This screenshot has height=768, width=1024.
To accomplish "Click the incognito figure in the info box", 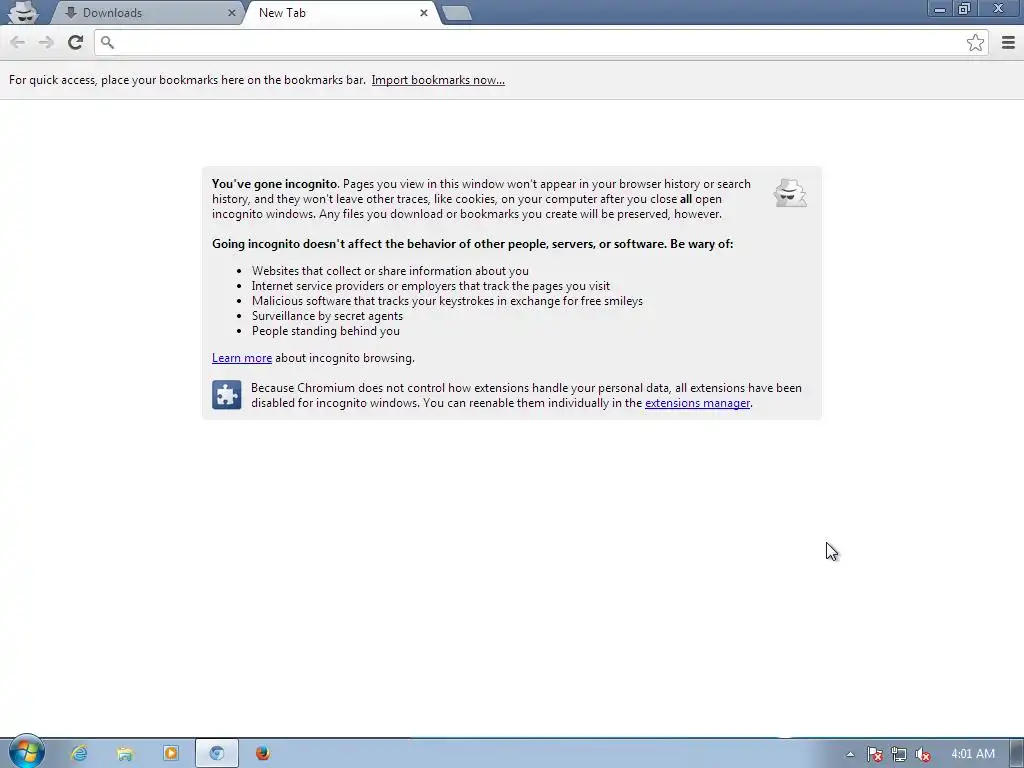I will click(x=790, y=193).
